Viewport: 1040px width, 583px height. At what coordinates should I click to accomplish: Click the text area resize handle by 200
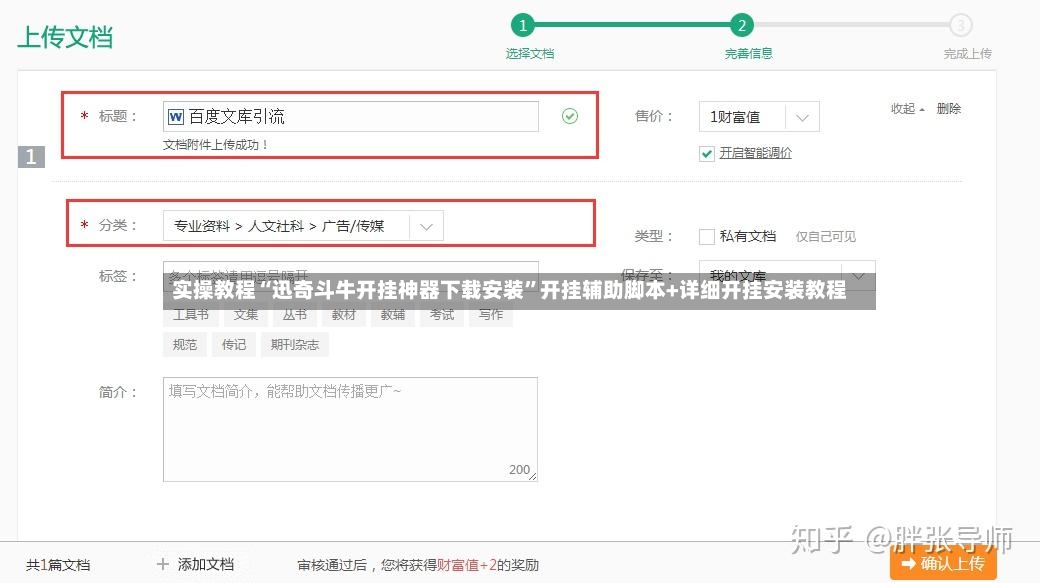click(533, 476)
